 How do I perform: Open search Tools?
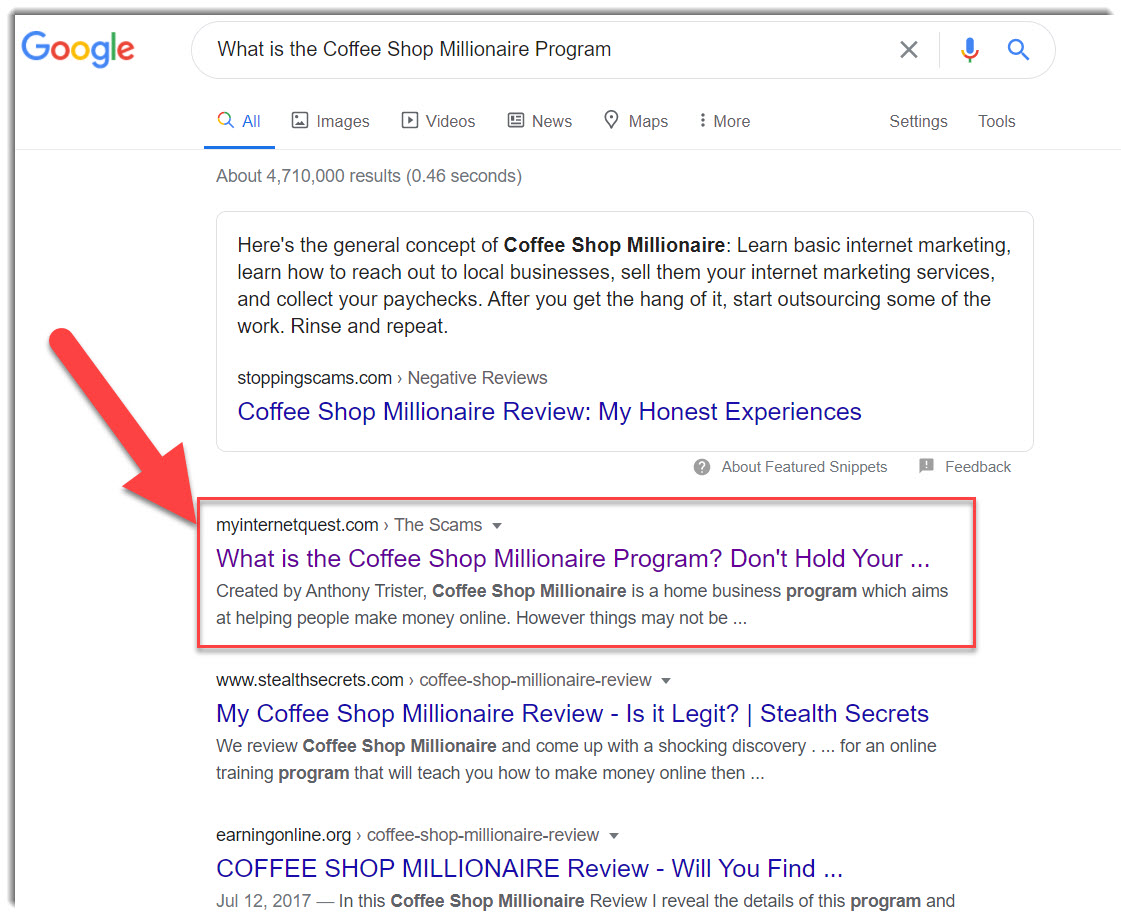coord(997,121)
